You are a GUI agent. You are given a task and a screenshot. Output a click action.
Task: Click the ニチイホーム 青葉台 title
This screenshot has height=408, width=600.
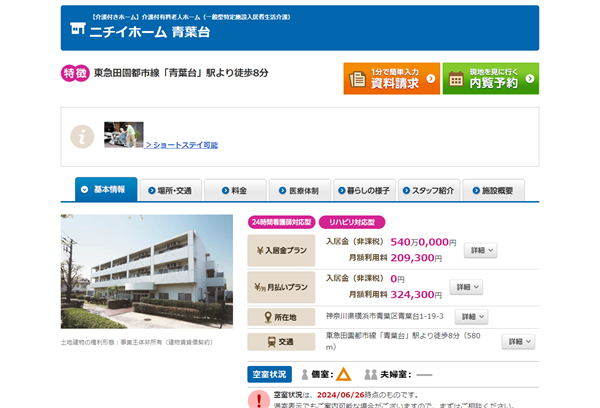point(150,32)
